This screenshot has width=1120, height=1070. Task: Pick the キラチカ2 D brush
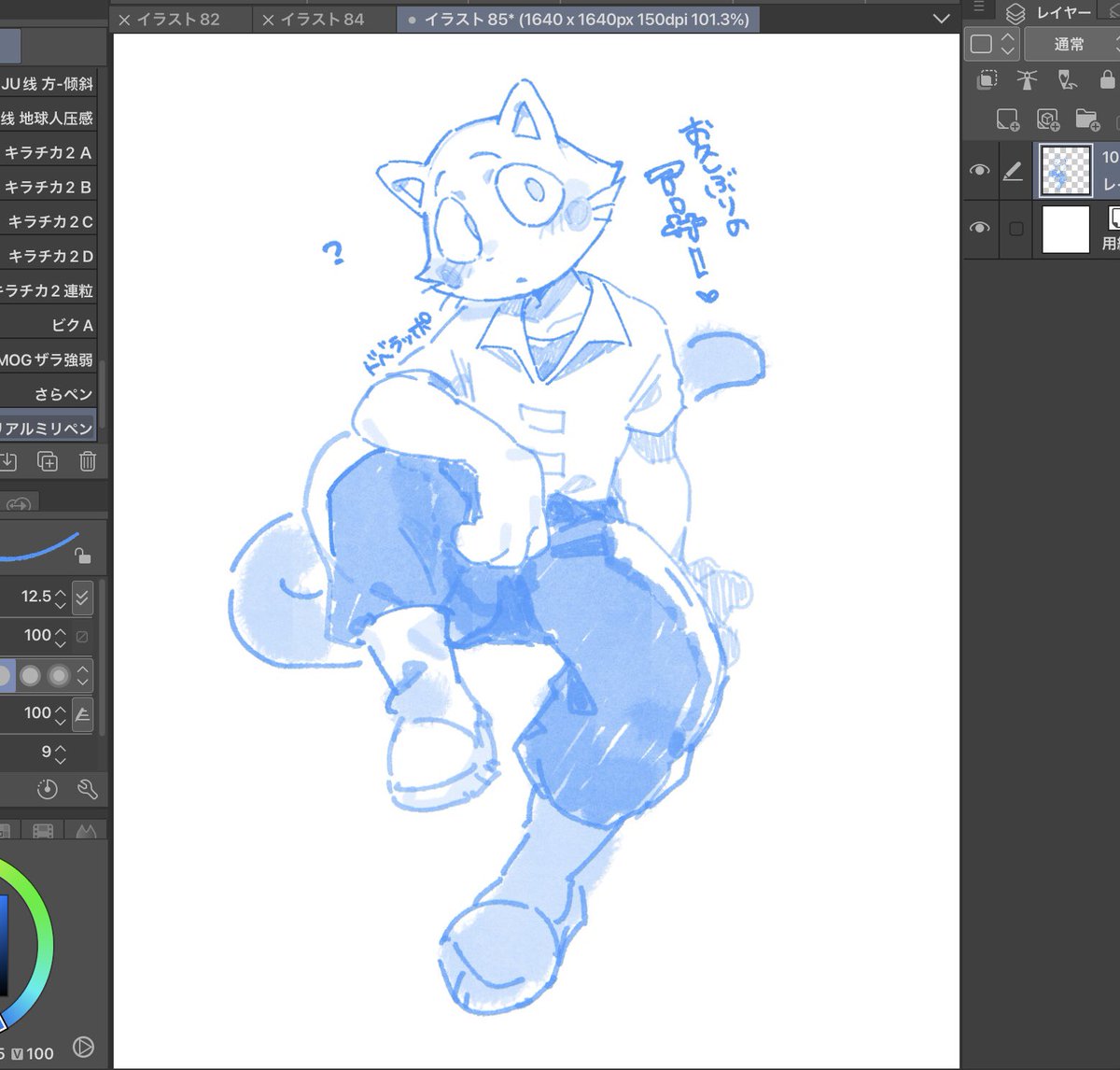[48, 257]
